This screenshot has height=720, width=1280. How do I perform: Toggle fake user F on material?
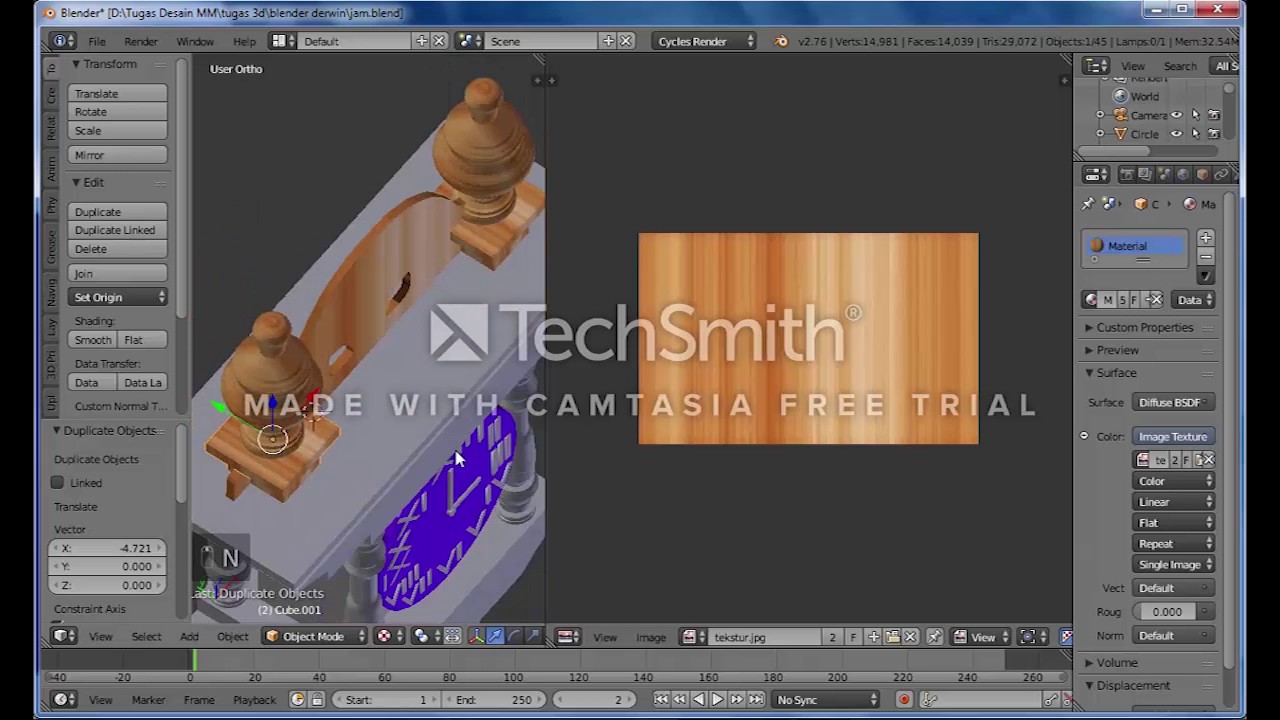tap(1134, 300)
